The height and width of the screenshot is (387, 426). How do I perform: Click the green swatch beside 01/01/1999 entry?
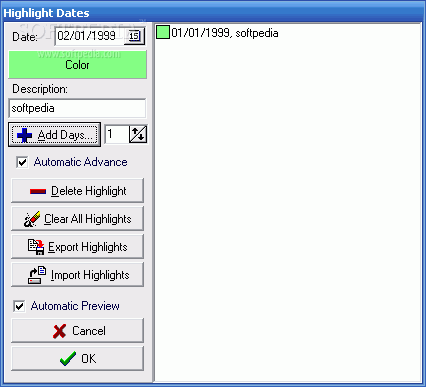tap(163, 32)
